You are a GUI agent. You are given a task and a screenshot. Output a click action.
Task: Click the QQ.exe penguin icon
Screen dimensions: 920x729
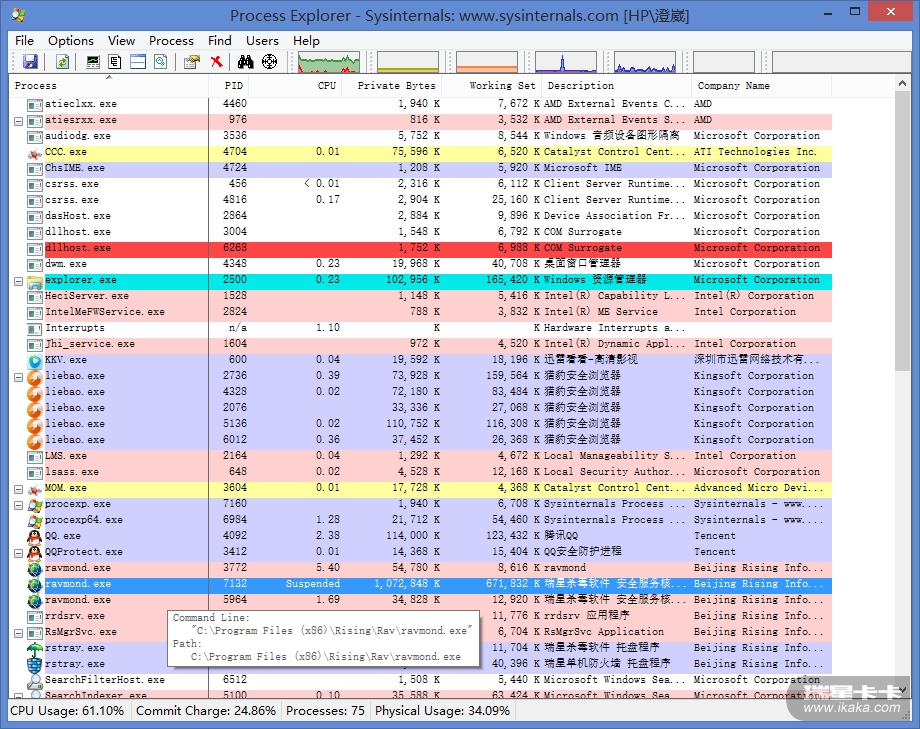pos(35,536)
